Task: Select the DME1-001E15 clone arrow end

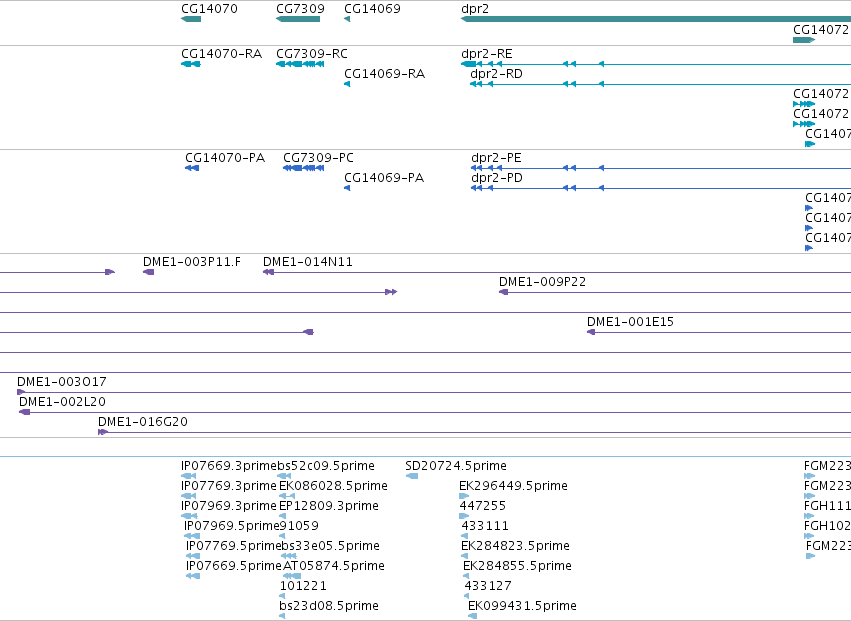Action: [591, 332]
